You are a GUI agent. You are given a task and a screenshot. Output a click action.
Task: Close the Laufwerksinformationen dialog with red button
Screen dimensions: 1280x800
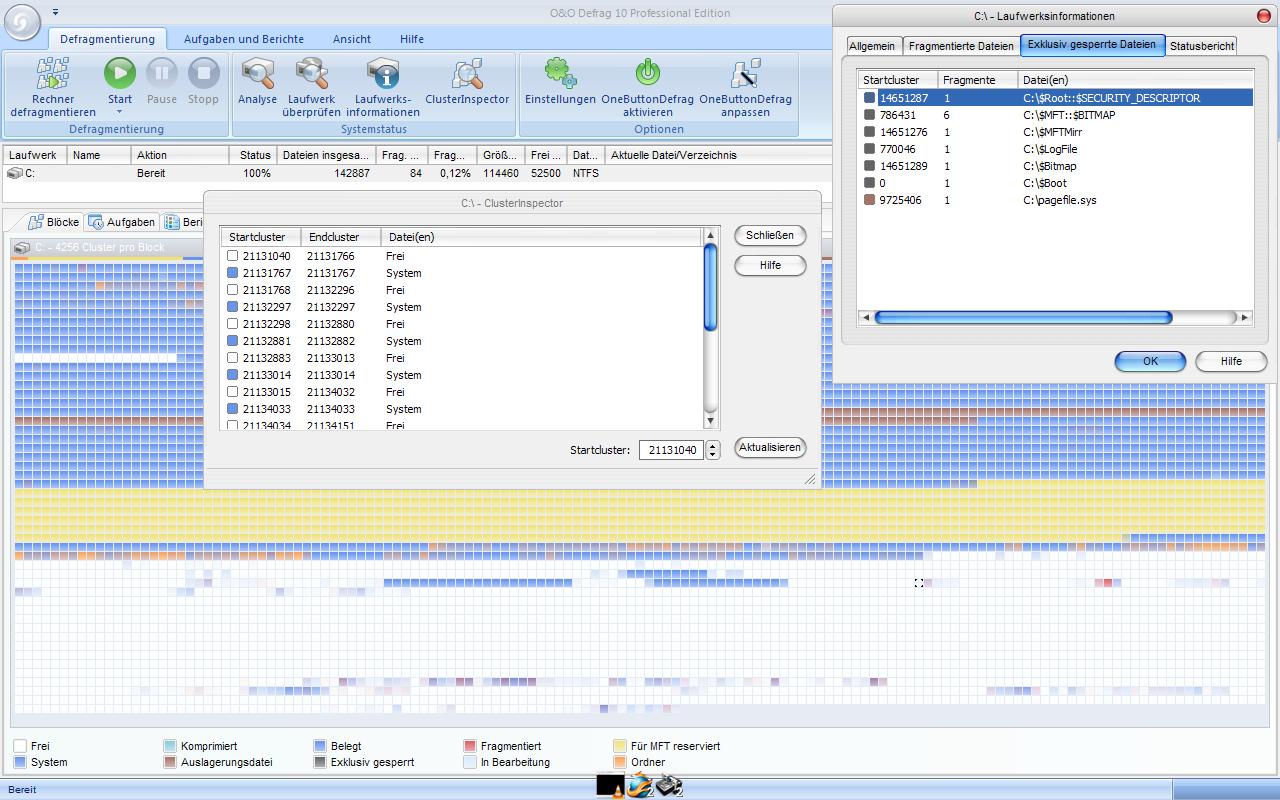point(1264,16)
